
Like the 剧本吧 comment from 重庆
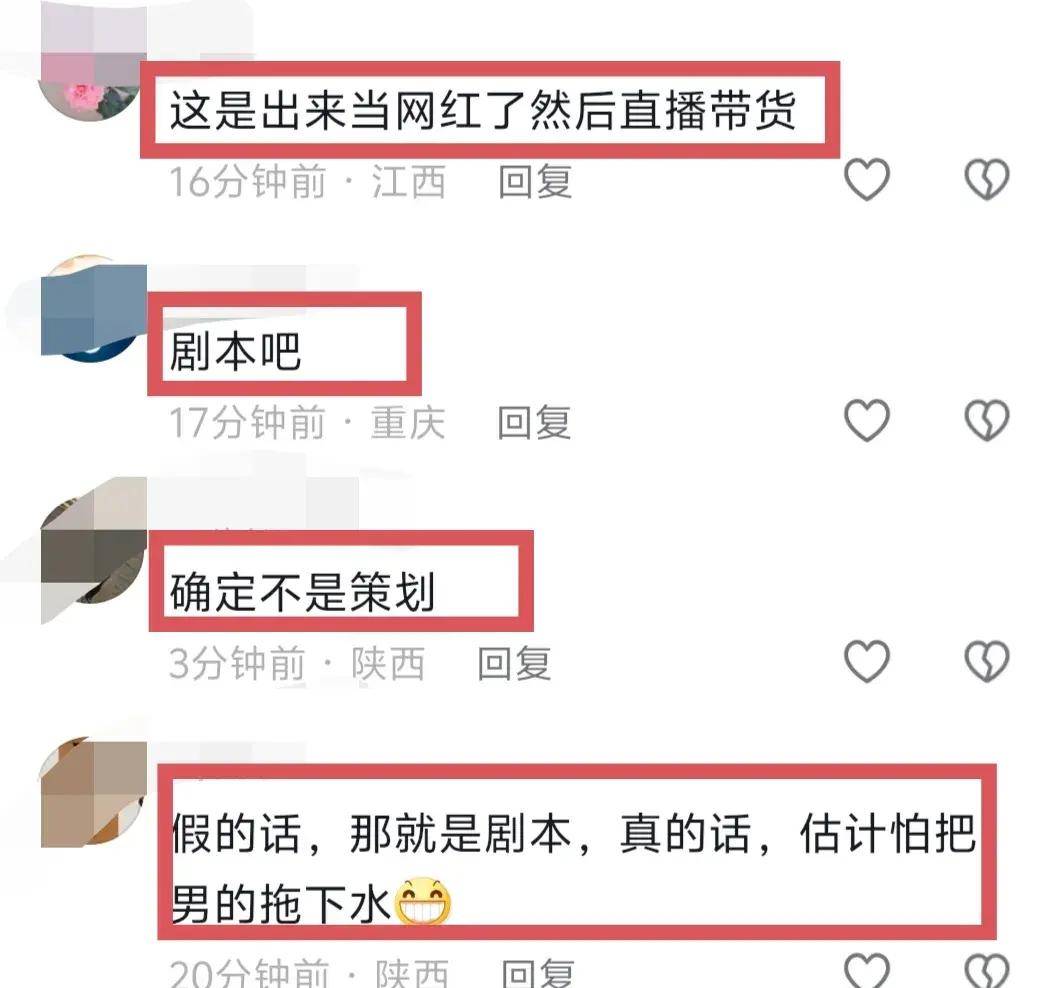867,420
